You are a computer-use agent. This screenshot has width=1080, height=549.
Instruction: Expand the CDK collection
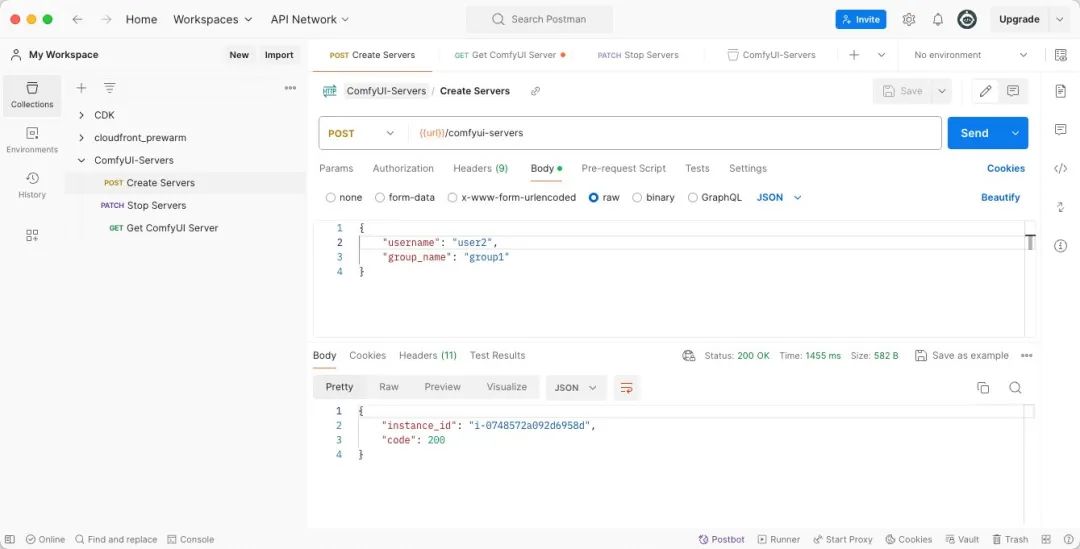coord(81,115)
